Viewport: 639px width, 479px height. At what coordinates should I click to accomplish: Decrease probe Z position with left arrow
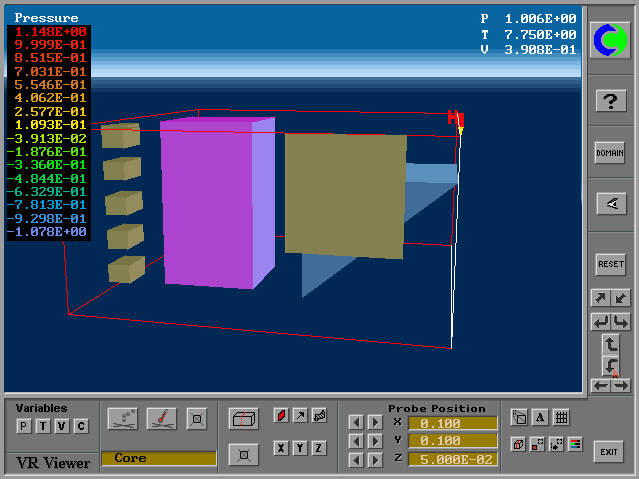(x=355, y=459)
